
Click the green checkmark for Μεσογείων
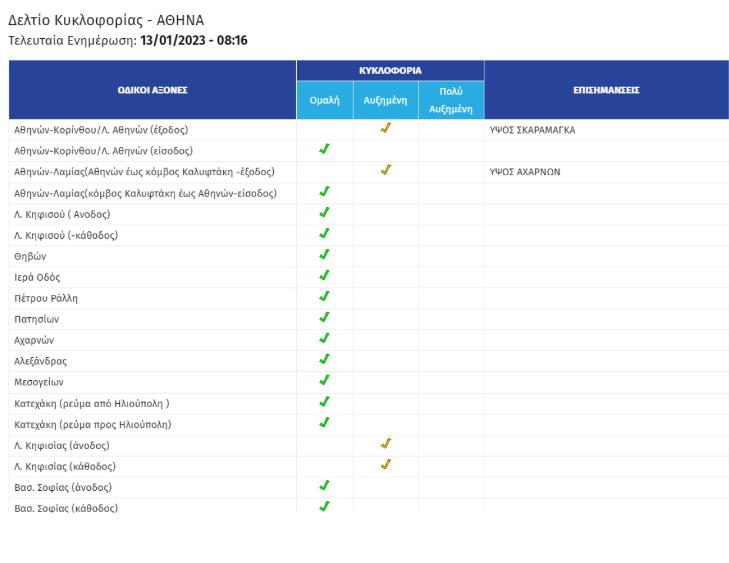pos(324,380)
